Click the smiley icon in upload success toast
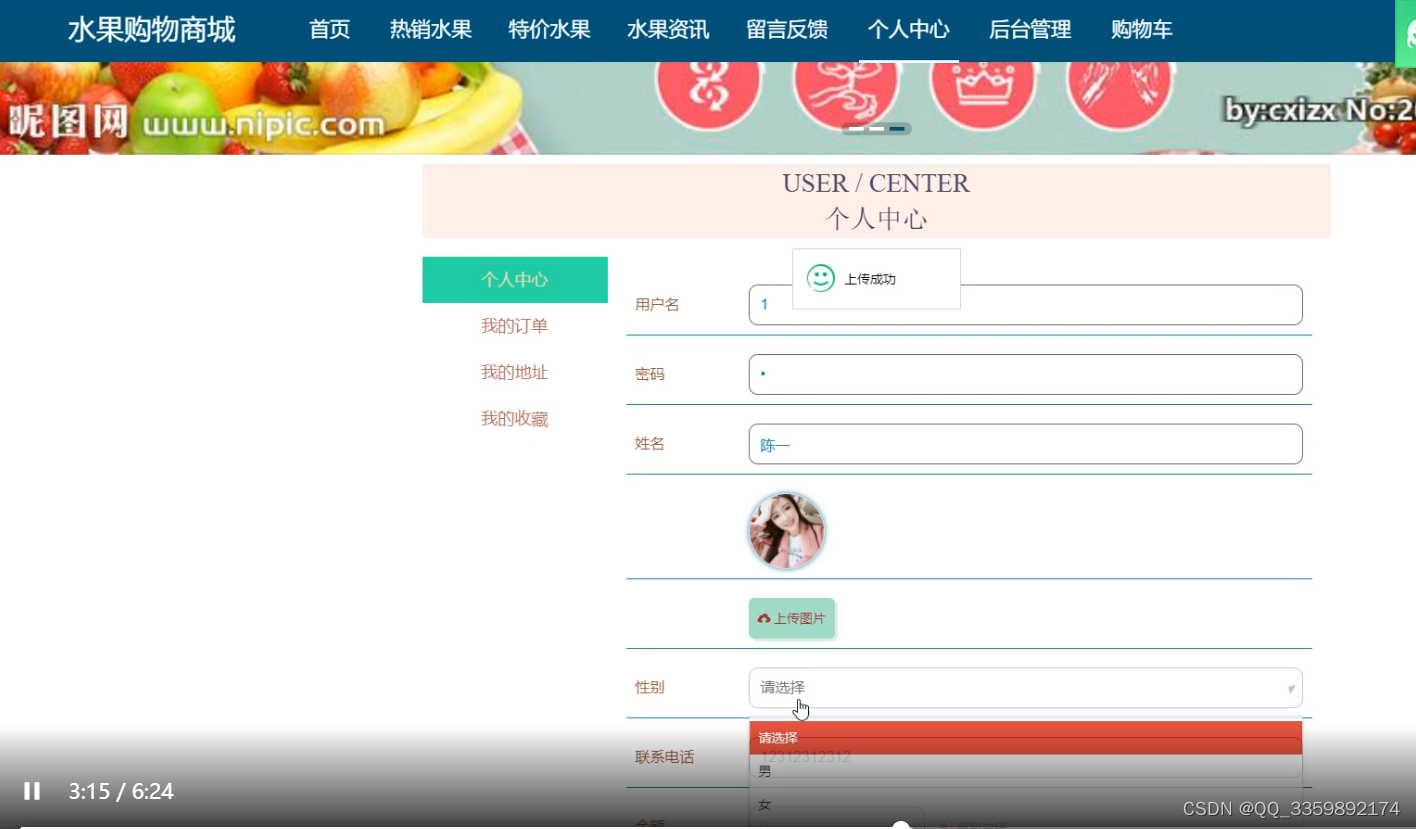This screenshot has width=1416, height=829. point(820,278)
